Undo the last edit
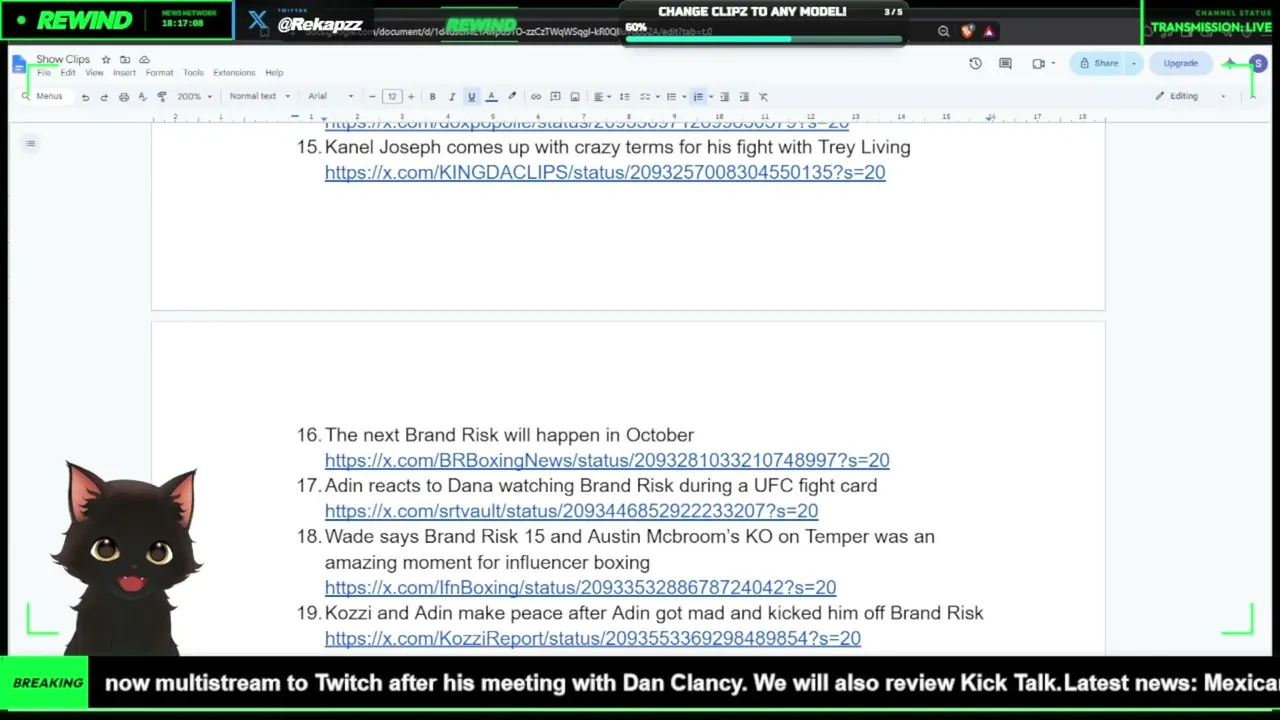This screenshot has width=1280, height=720. (x=85, y=97)
